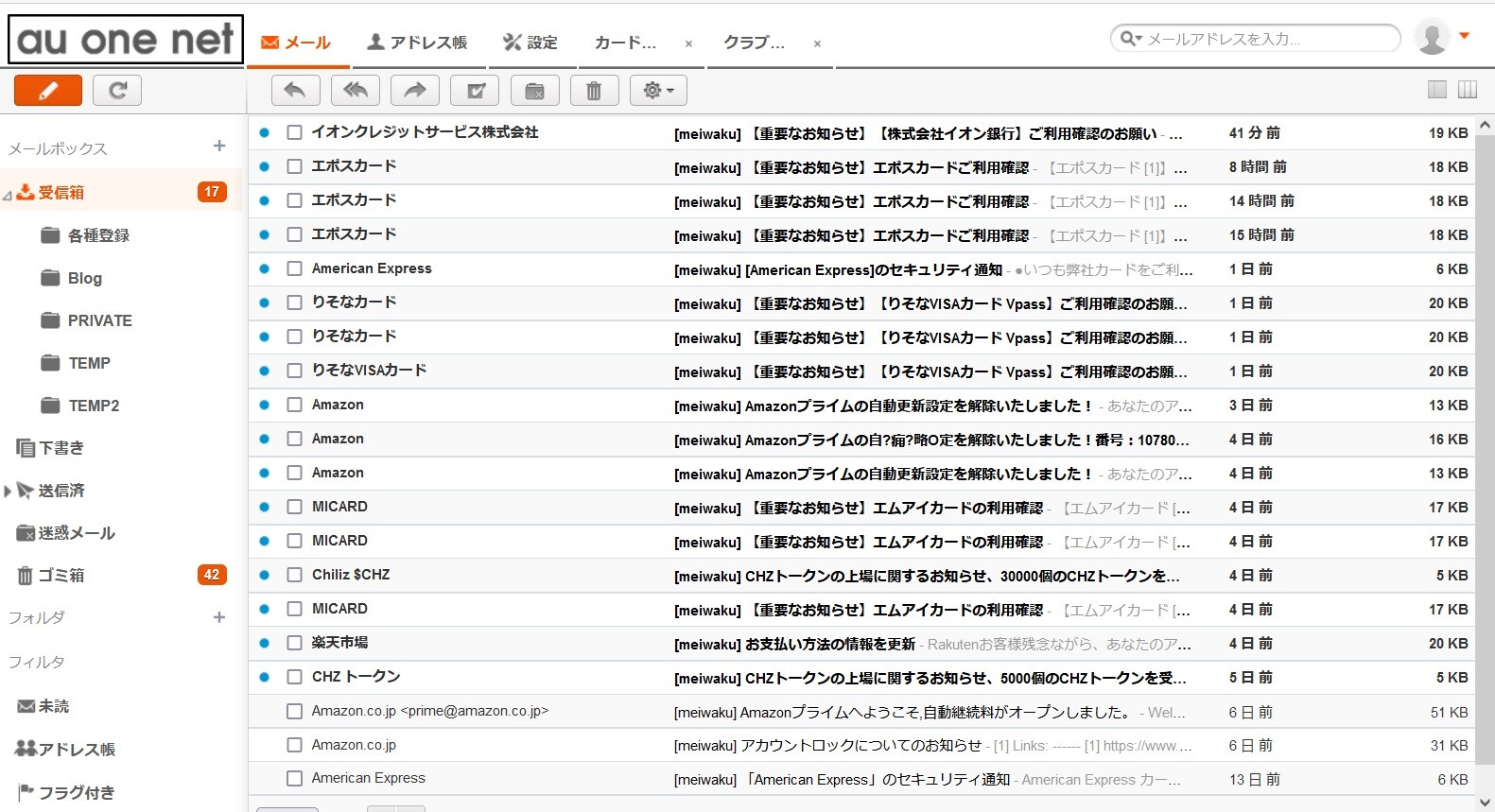The image size is (1495, 812).
Task: Open the 受信箱 inbox folder
Action: pos(61,193)
